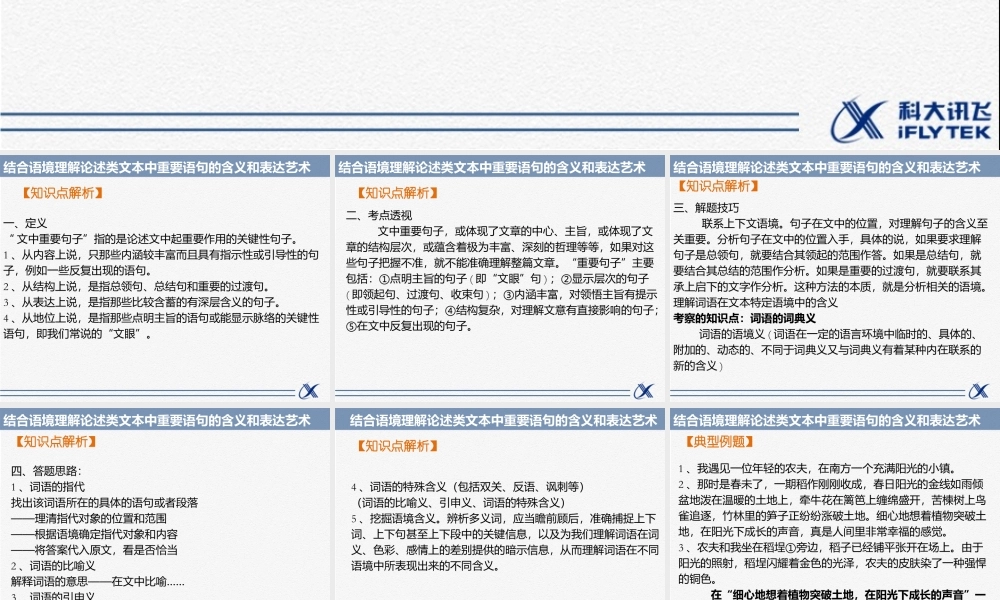Click the paragraph starting 词语的语境义
The width and height of the screenshot is (1000, 600).
(827, 349)
